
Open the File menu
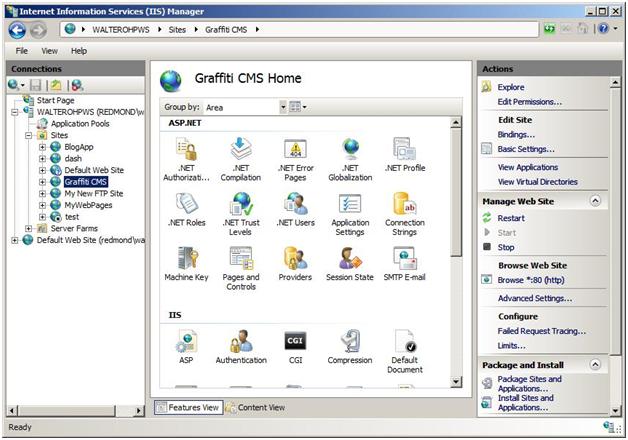22,51
